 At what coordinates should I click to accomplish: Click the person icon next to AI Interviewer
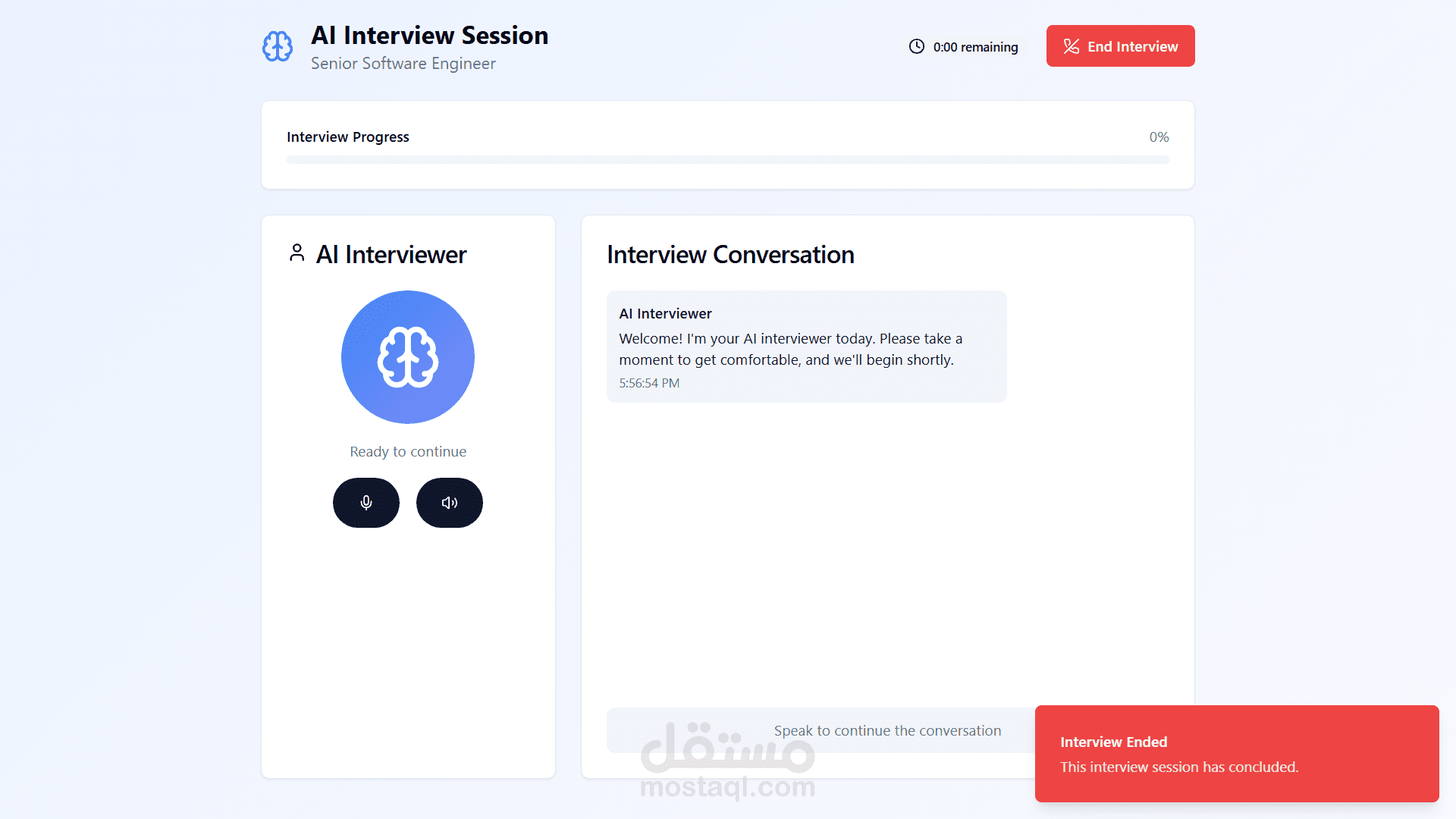coord(297,253)
